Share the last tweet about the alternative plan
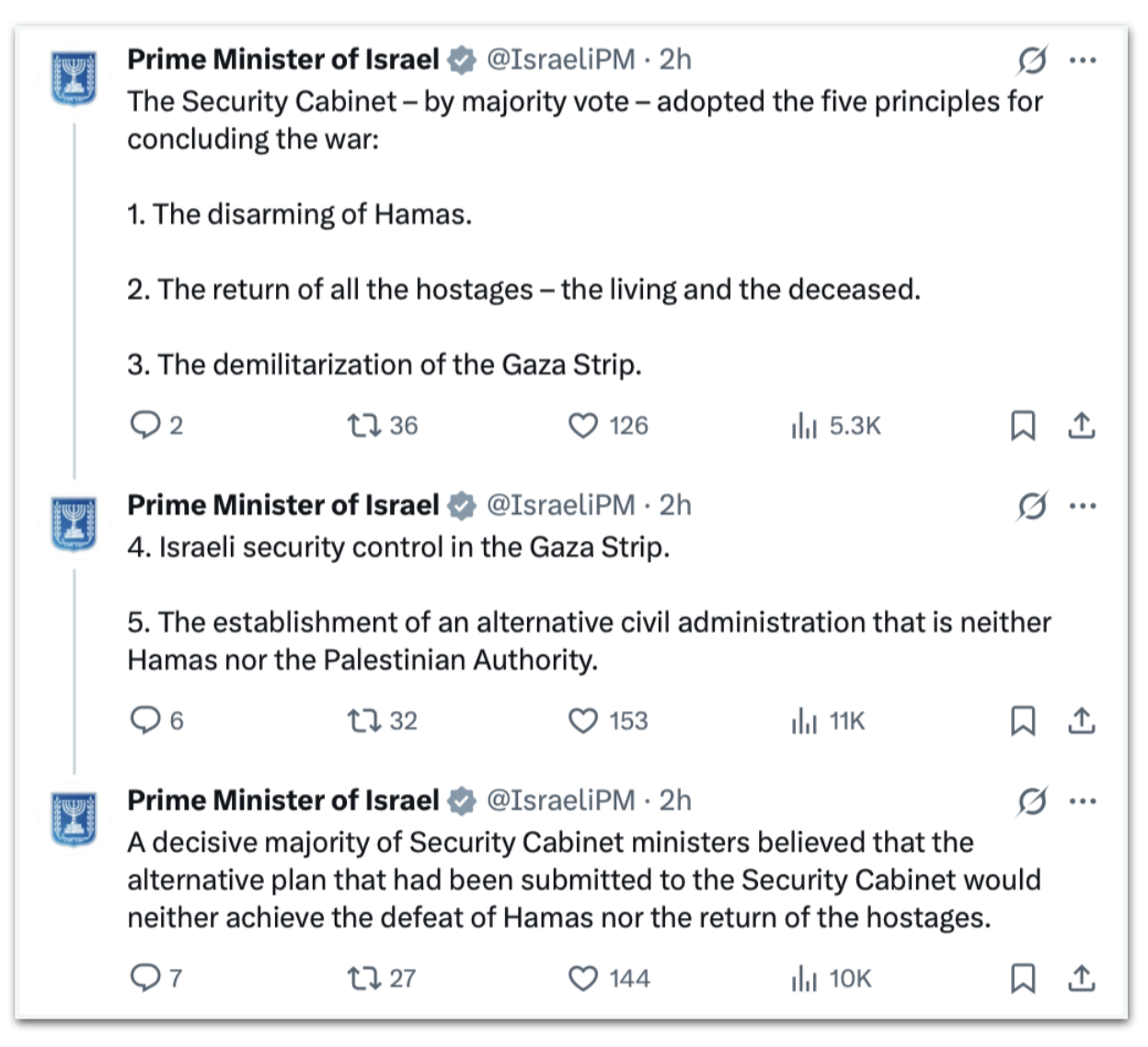The width and height of the screenshot is (1148, 1047). coord(1082,978)
